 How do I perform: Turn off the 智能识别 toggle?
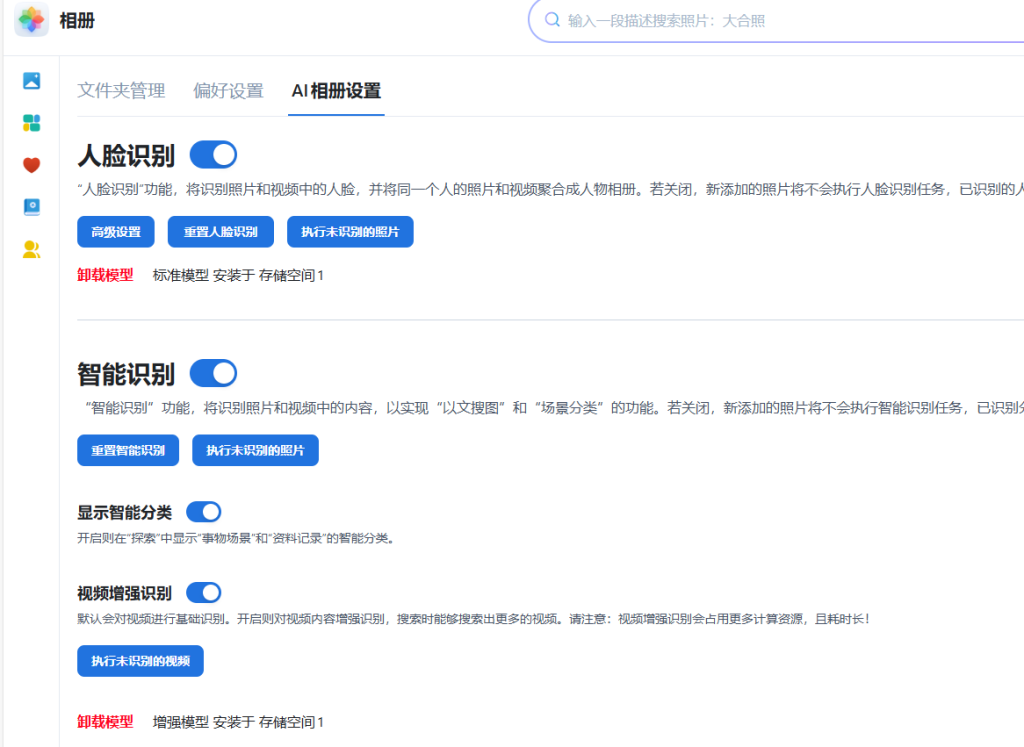pos(213,374)
